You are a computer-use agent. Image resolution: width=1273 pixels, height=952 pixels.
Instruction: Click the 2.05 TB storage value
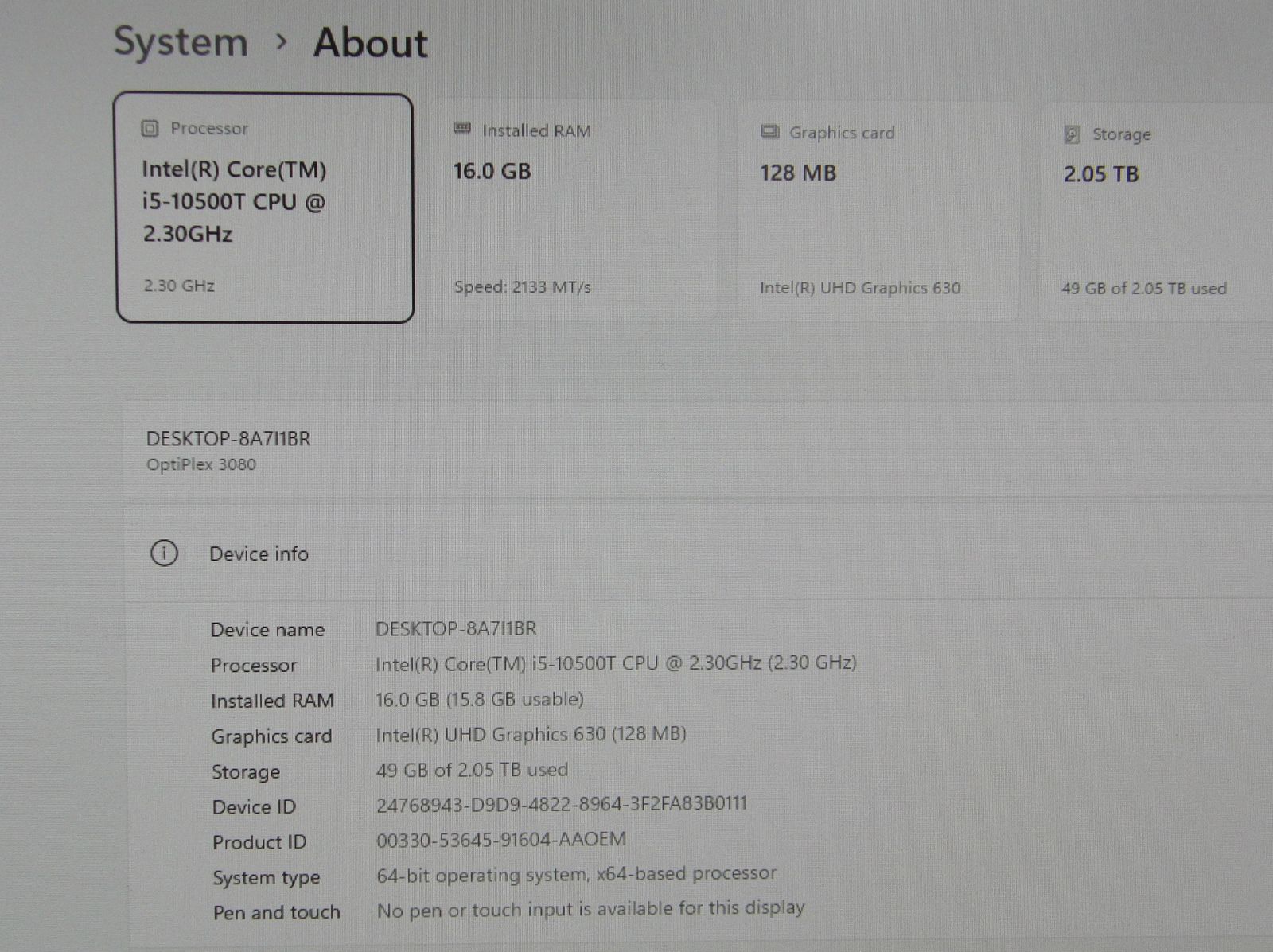pos(1101,174)
